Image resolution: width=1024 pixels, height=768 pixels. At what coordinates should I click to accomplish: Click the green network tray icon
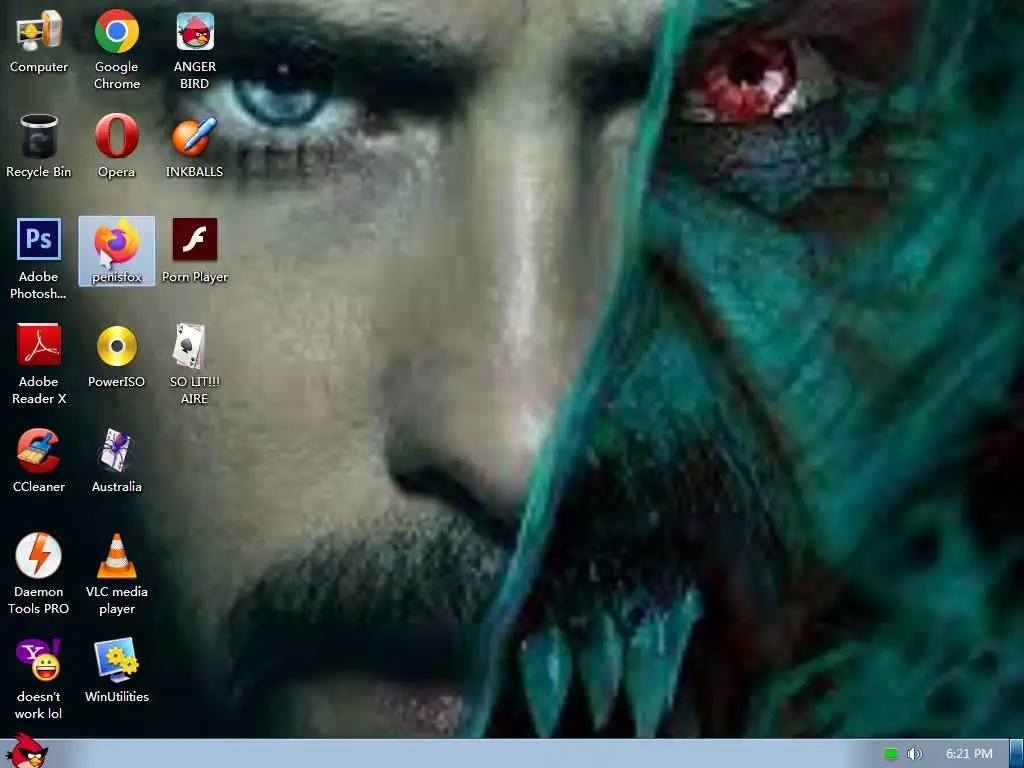[x=891, y=754]
